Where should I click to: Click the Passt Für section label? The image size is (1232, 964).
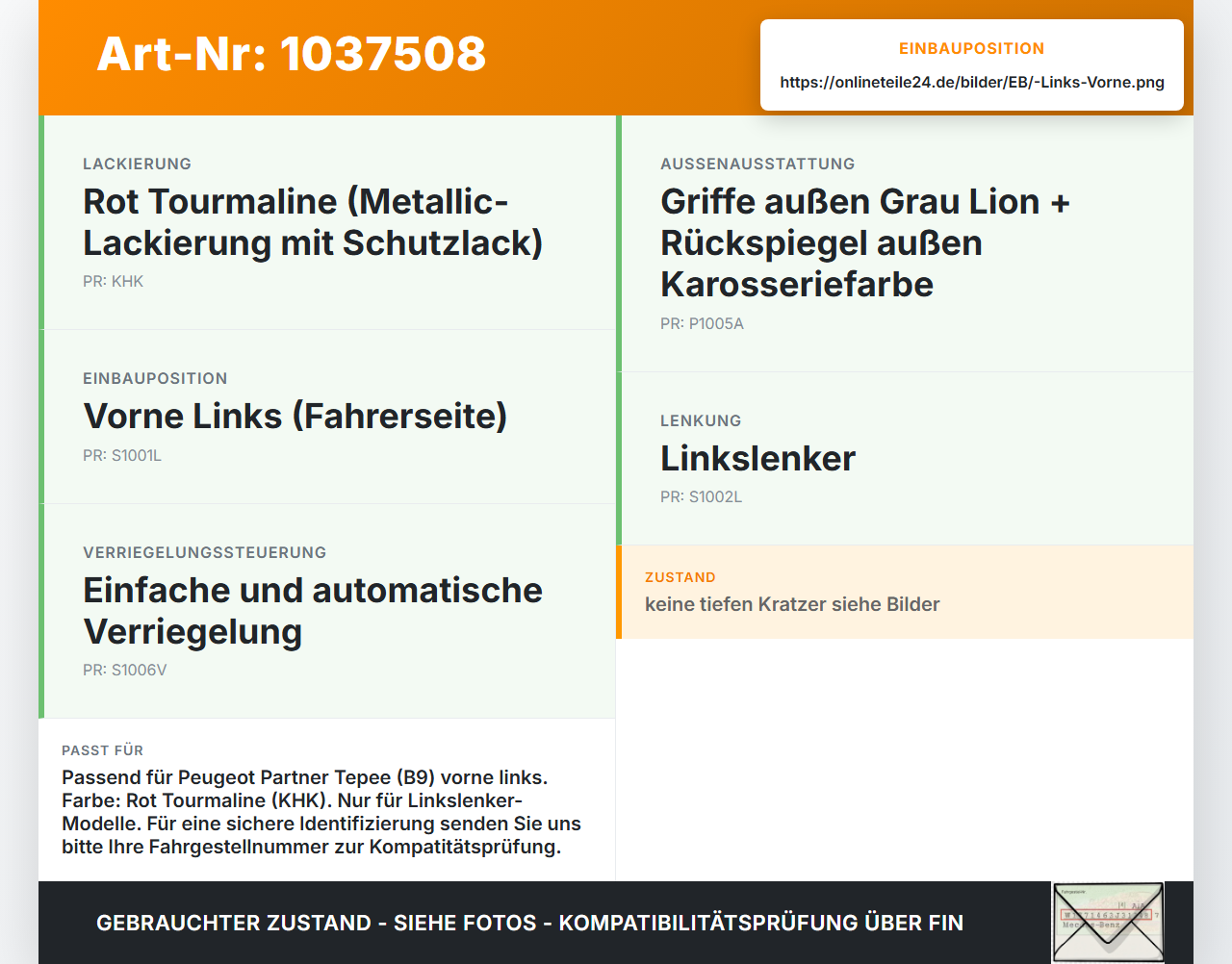coord(102,750)
